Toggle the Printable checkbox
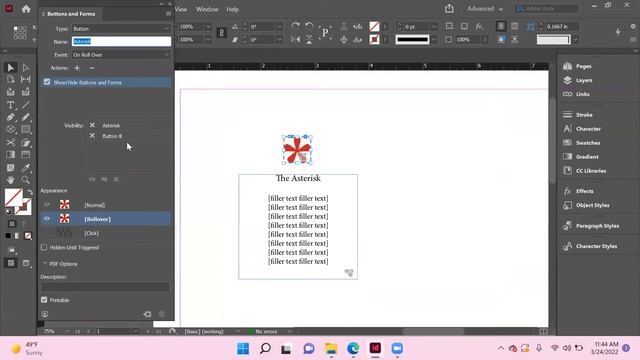640x360 pixels. 44,300
